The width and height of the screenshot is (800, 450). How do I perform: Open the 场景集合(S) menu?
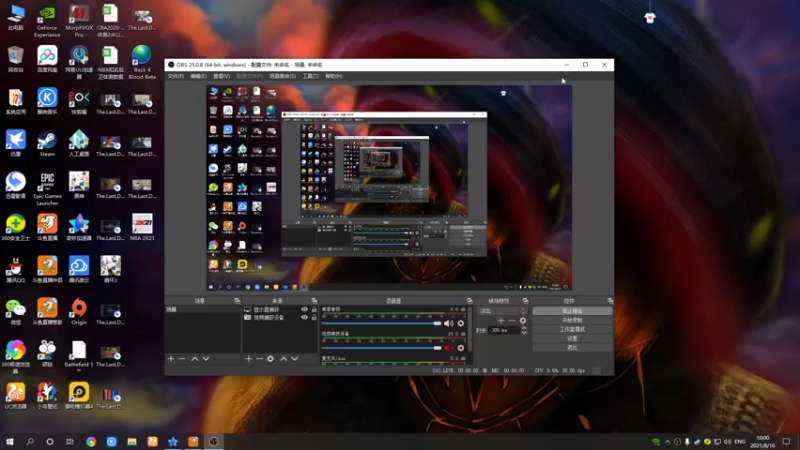(283, 76)
